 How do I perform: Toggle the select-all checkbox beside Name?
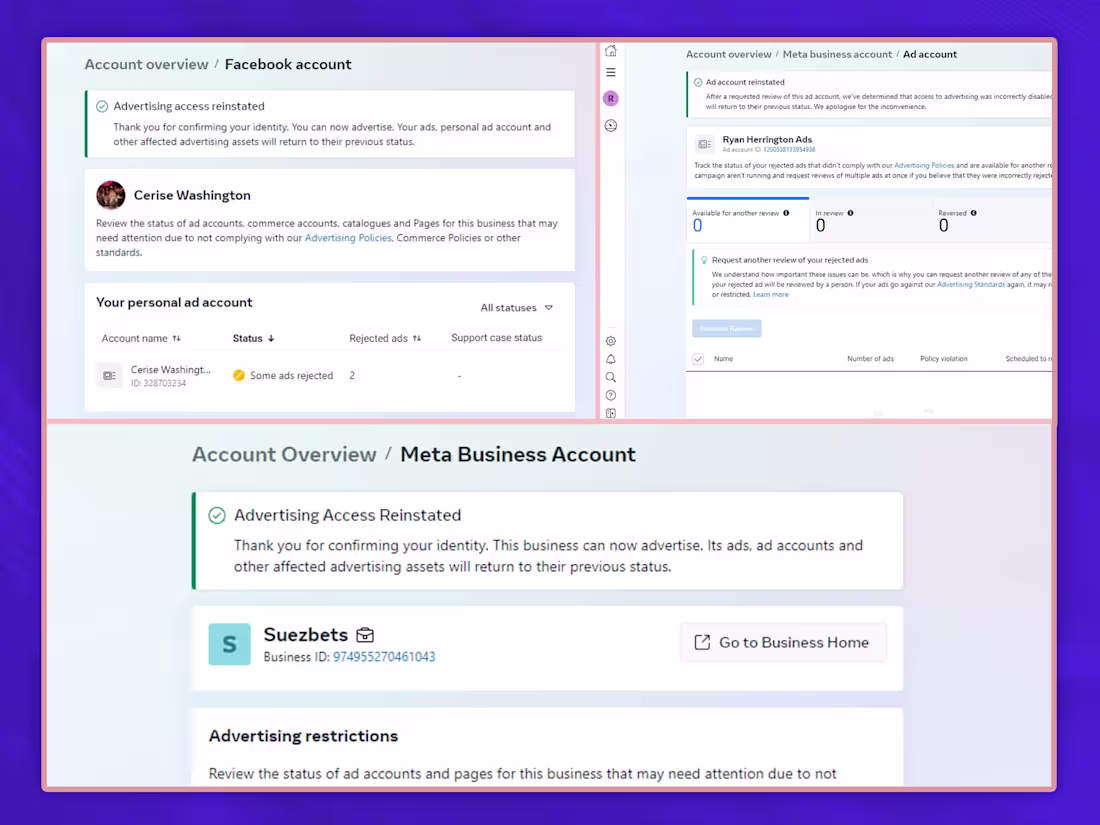tap(698, 358)
